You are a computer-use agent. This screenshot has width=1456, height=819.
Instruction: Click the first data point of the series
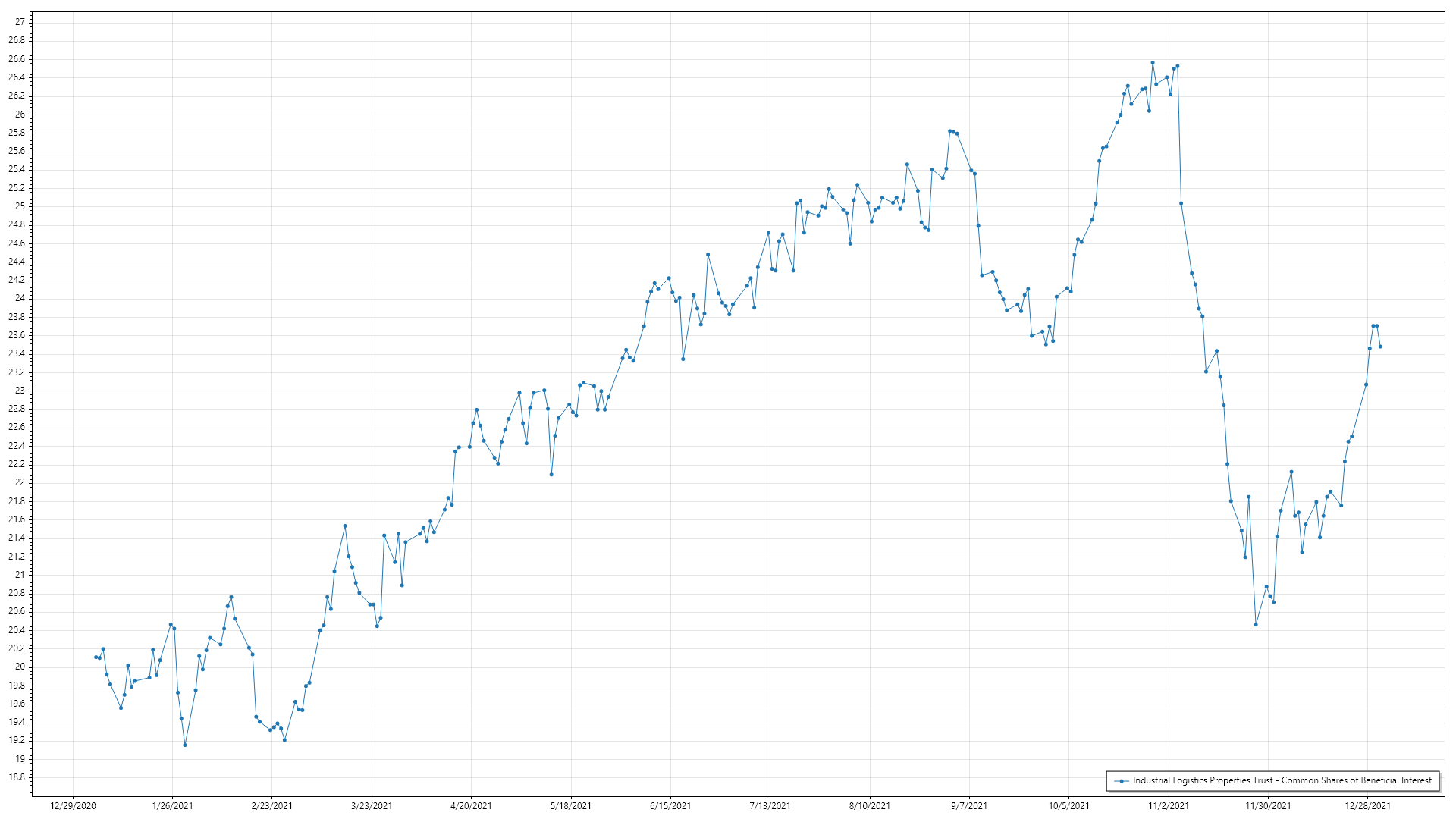pyautogui.click(x=96, y=657)
